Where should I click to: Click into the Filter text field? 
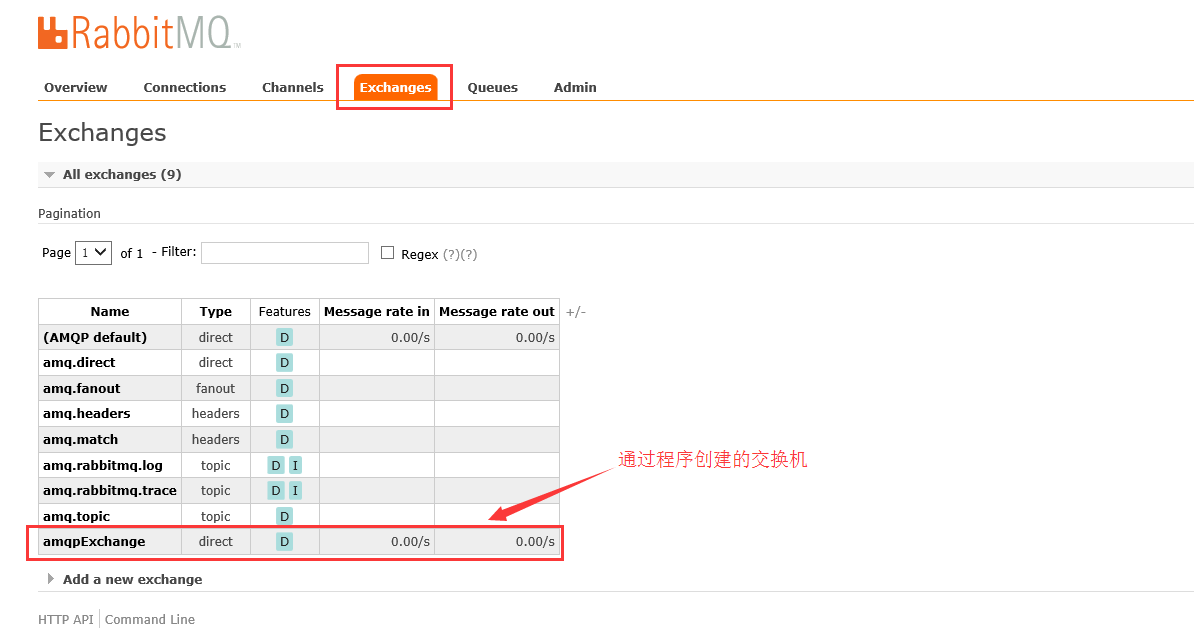click(x=285, y=253)
